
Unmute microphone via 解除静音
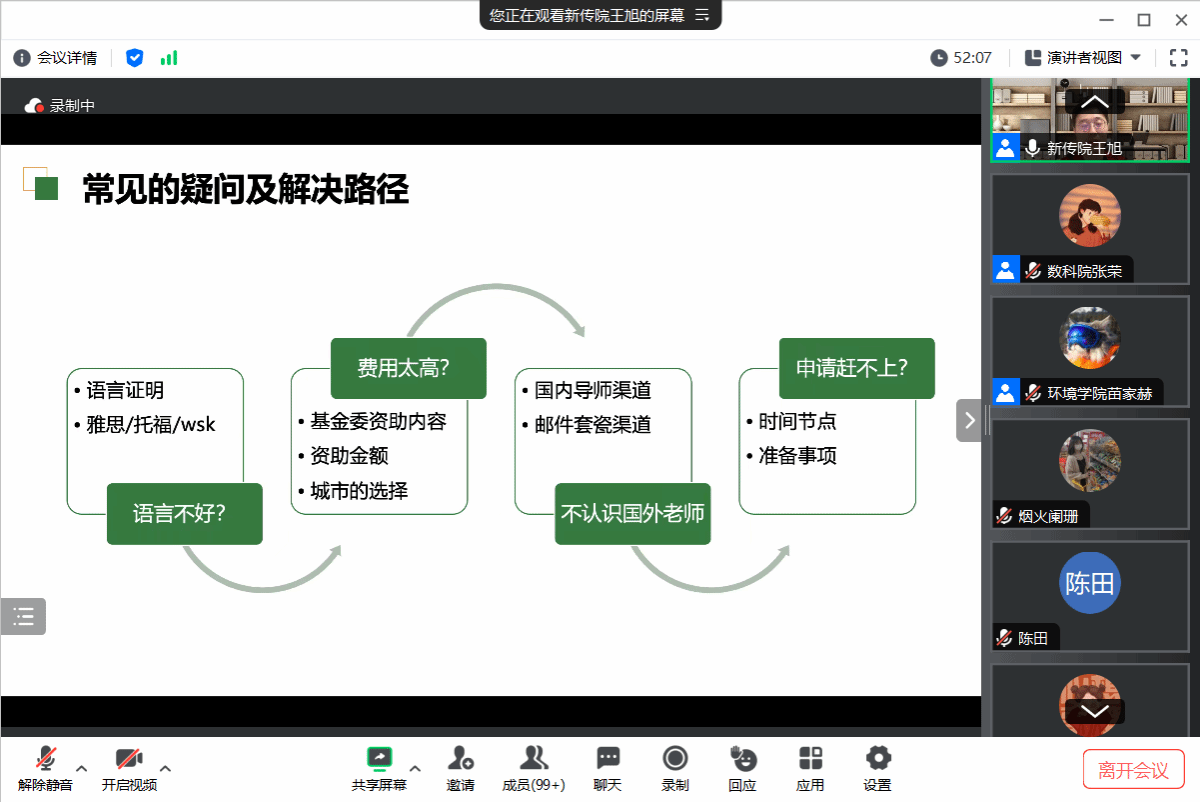[45, 768]
